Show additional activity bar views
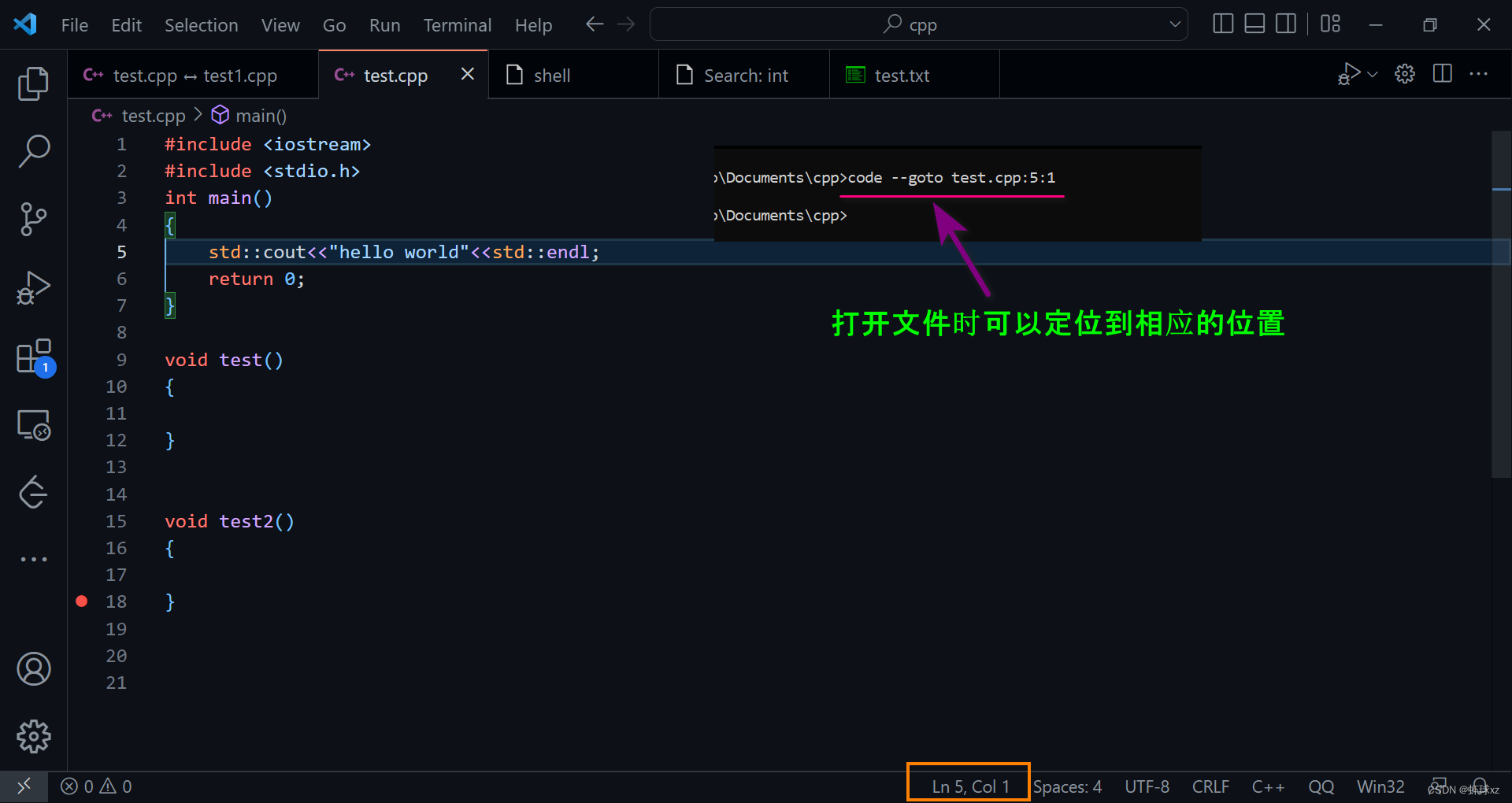Image resolution: width=1512 pixels, height=803 pixels. [33, 559]
